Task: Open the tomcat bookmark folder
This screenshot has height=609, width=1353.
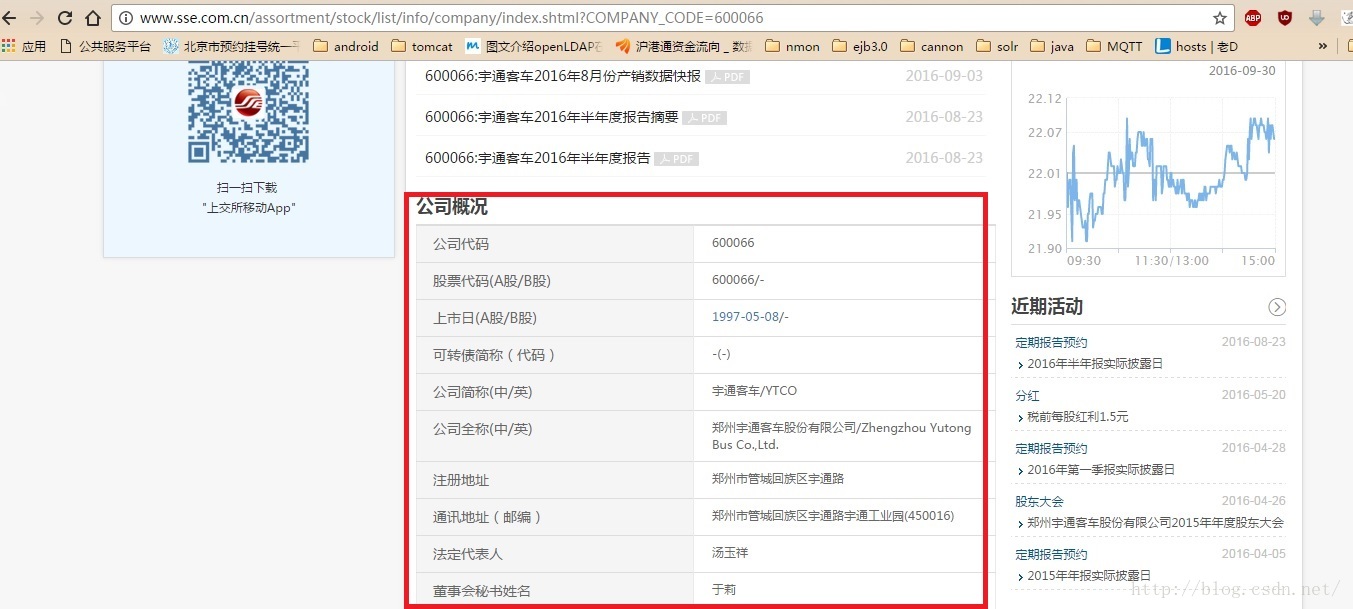Action: pos(422,46)
